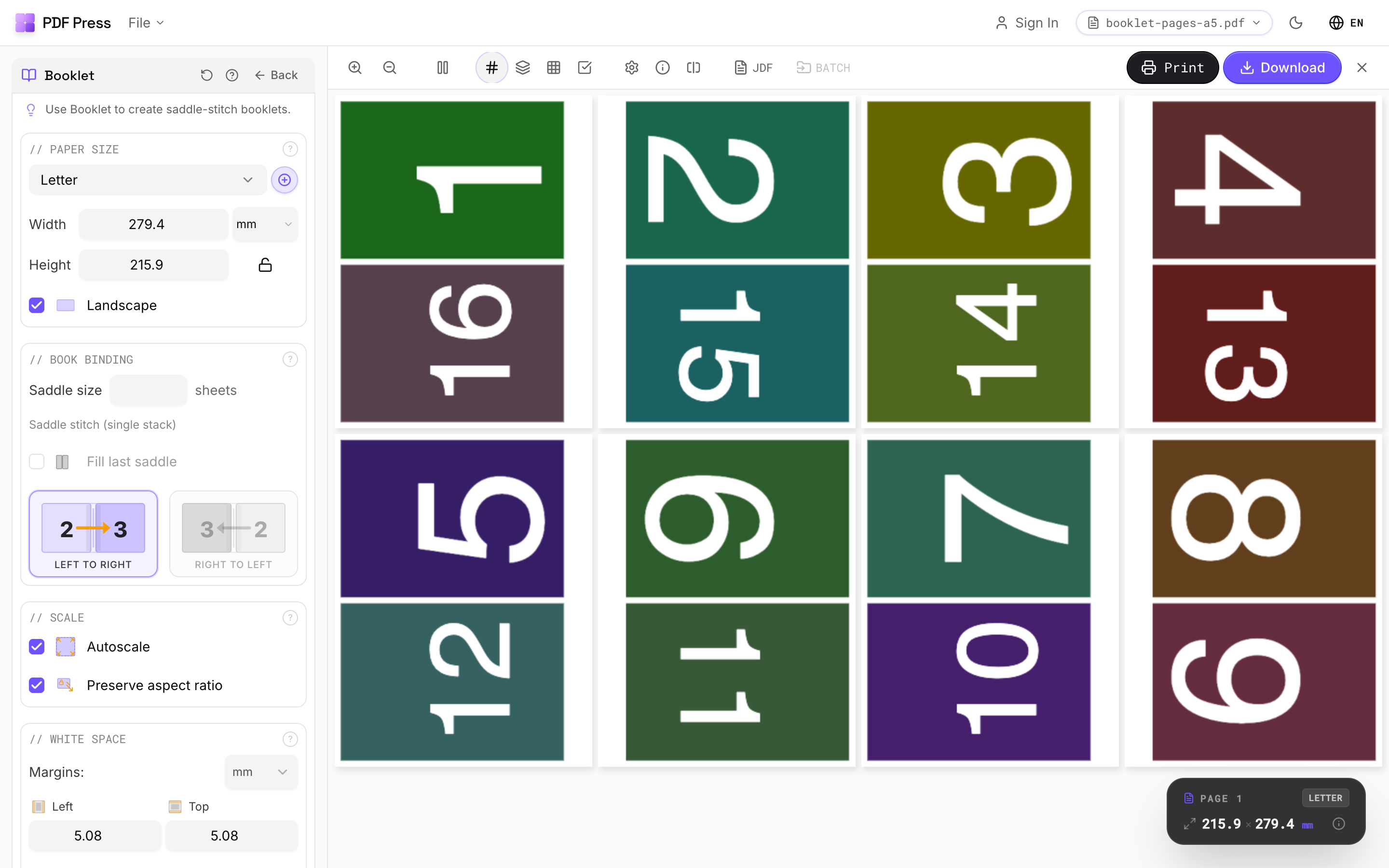Click the 'Saddle stitch (single stack)' text
Image resolution: width=1389 pixels, height=868 pixels.
[x=103, y=425]
